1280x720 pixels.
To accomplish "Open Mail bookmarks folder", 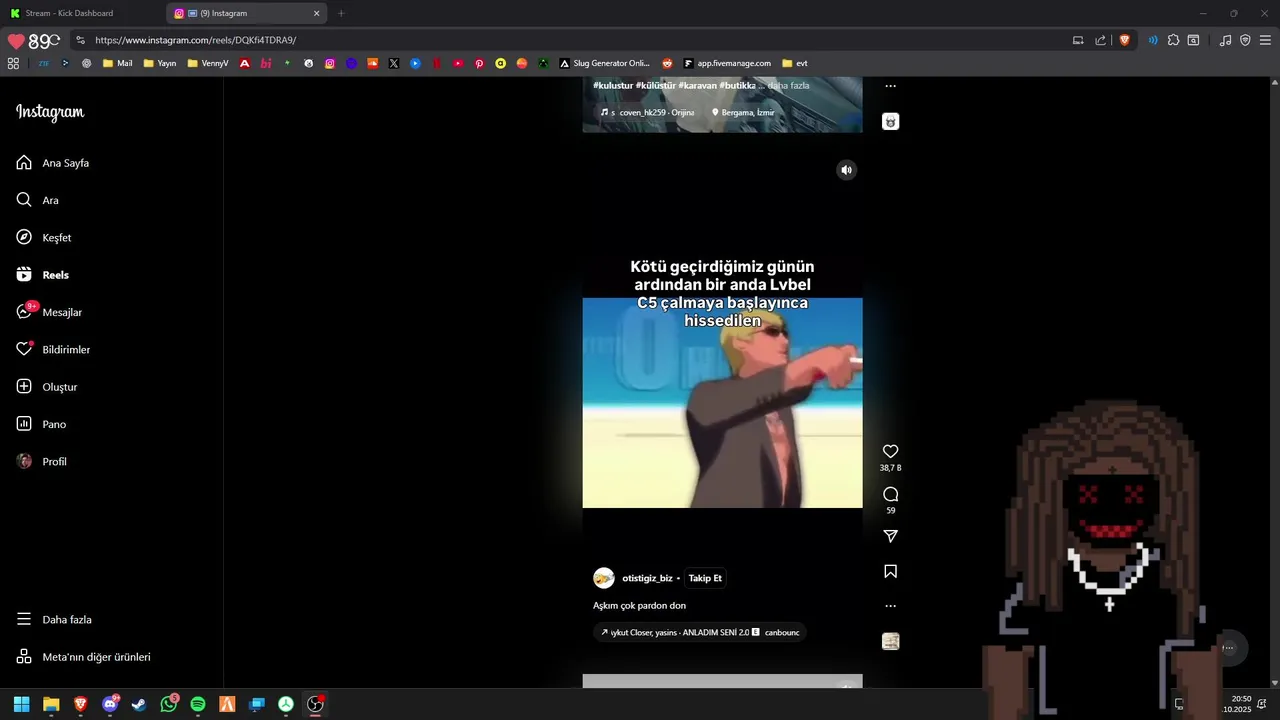I will [117, 63].
